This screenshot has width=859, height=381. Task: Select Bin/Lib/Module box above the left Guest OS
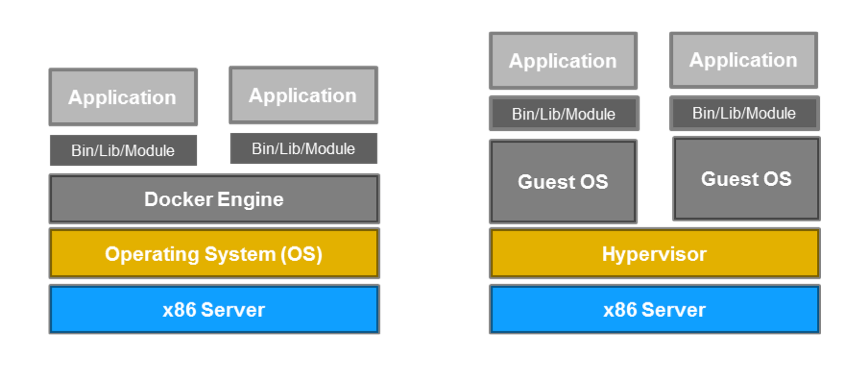[x=564, y=113]
